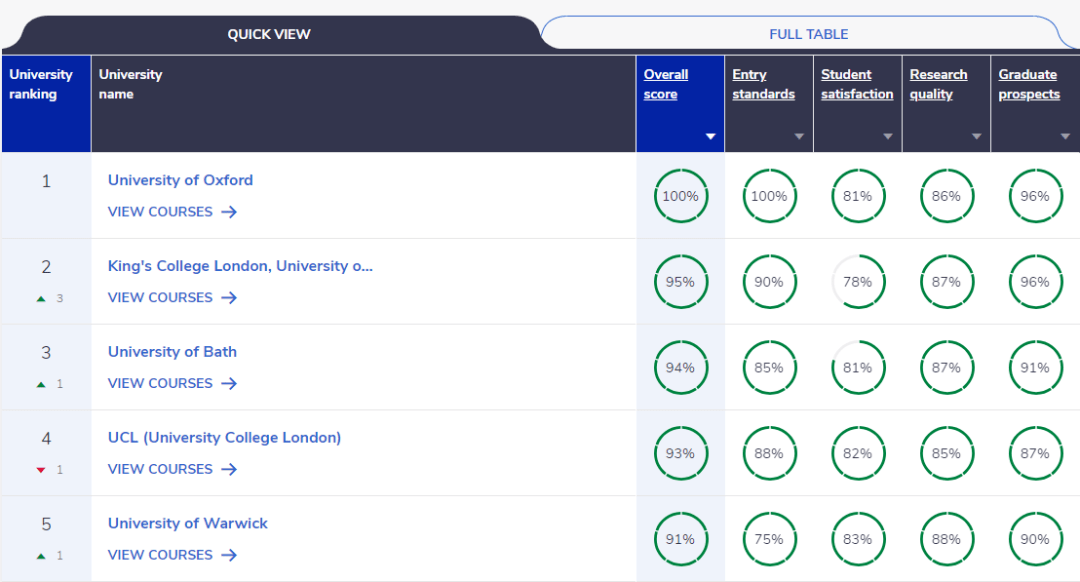The height and width of the screenshot is (582, 1080).
Task: Click sort arrow under Research quality
Action: click(x=977, y=136)
